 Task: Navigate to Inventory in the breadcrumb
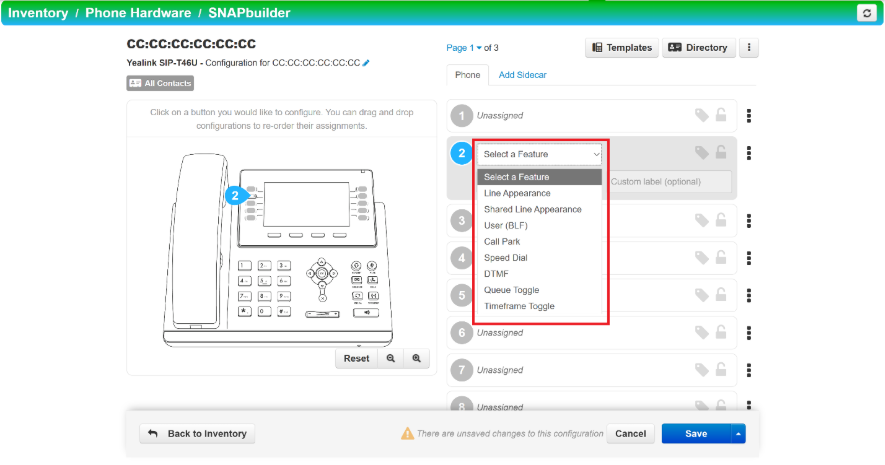(x=38, y=12)
